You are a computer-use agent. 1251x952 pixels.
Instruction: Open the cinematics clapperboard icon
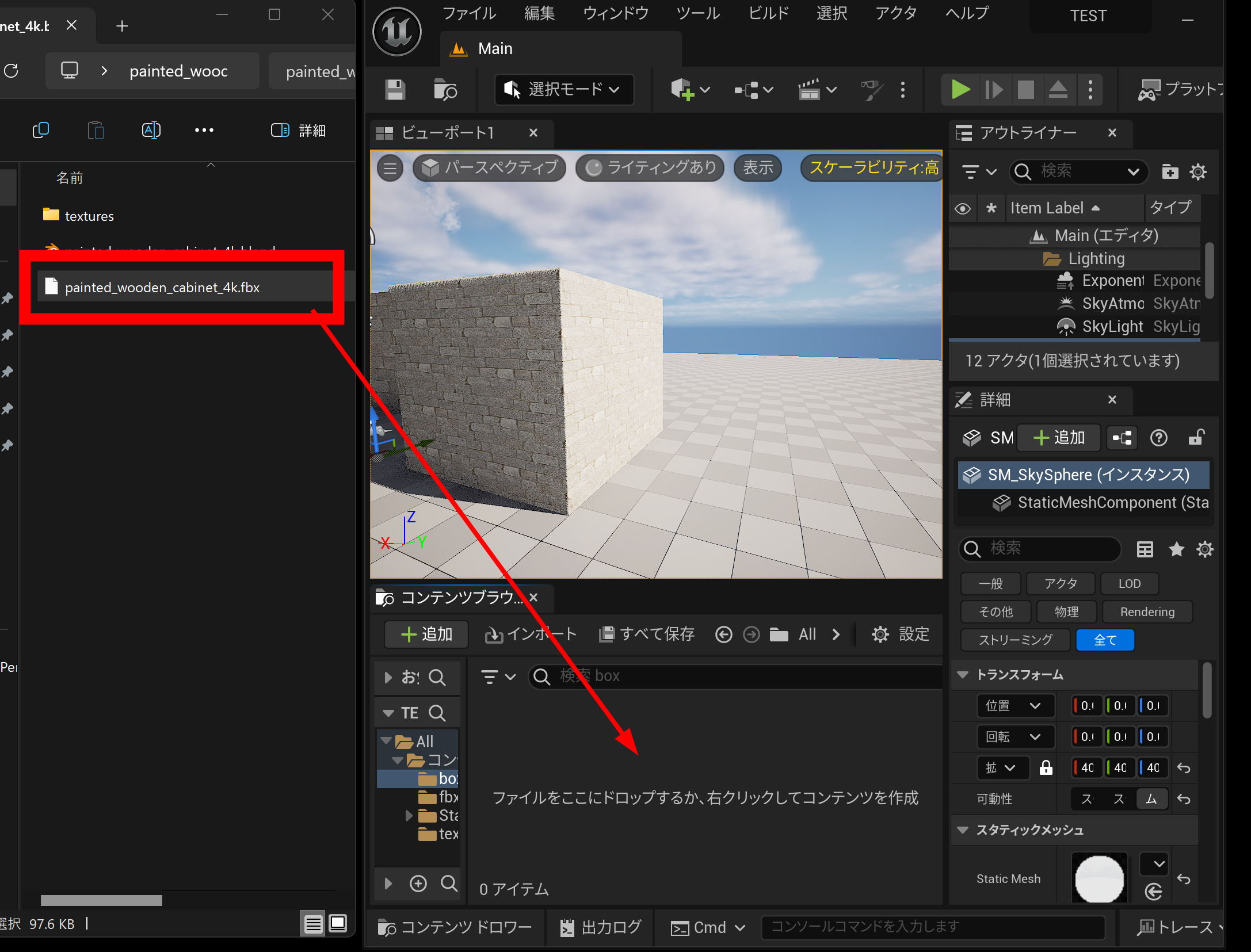pyautogui.click(x=810, y=90)
